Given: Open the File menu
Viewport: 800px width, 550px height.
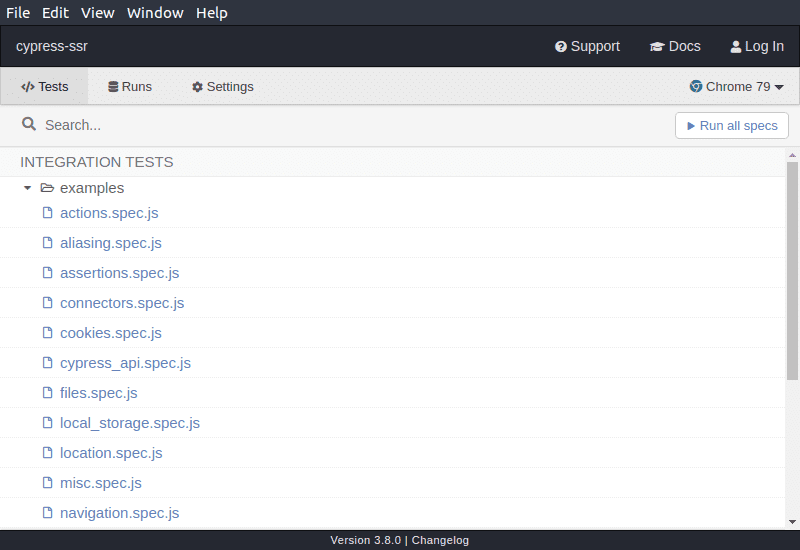Looking at the screenshot, I should pos(18,13).
